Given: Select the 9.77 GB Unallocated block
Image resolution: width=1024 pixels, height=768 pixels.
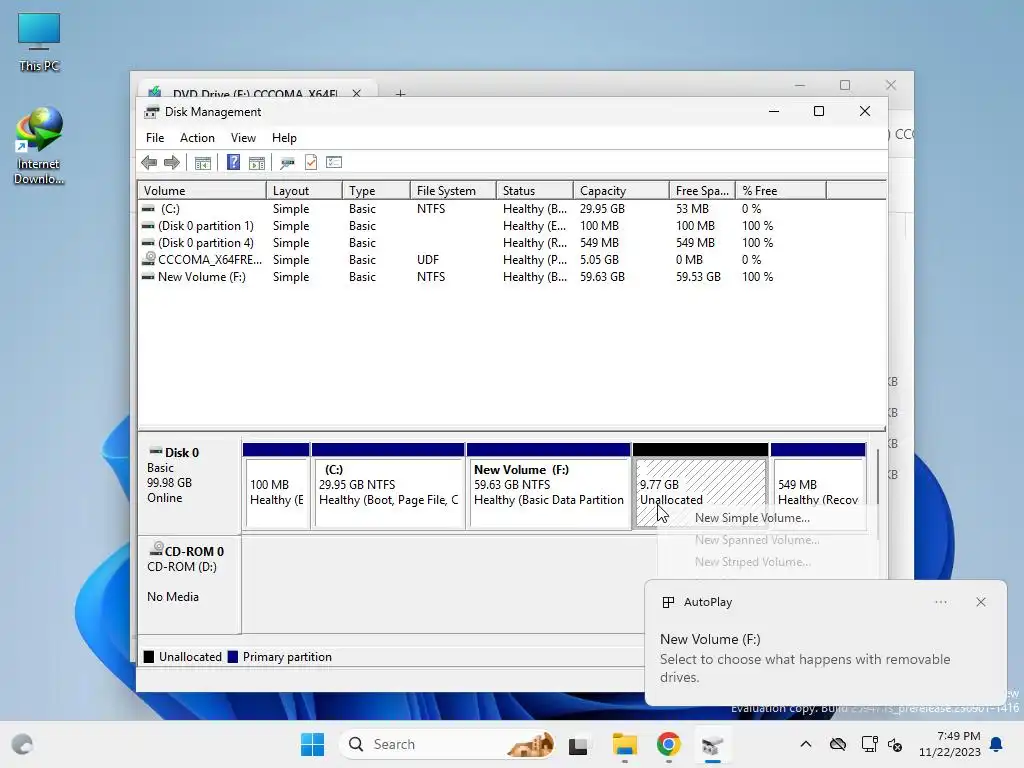Looking at the screenshot, I should click(x=700, y=484).
